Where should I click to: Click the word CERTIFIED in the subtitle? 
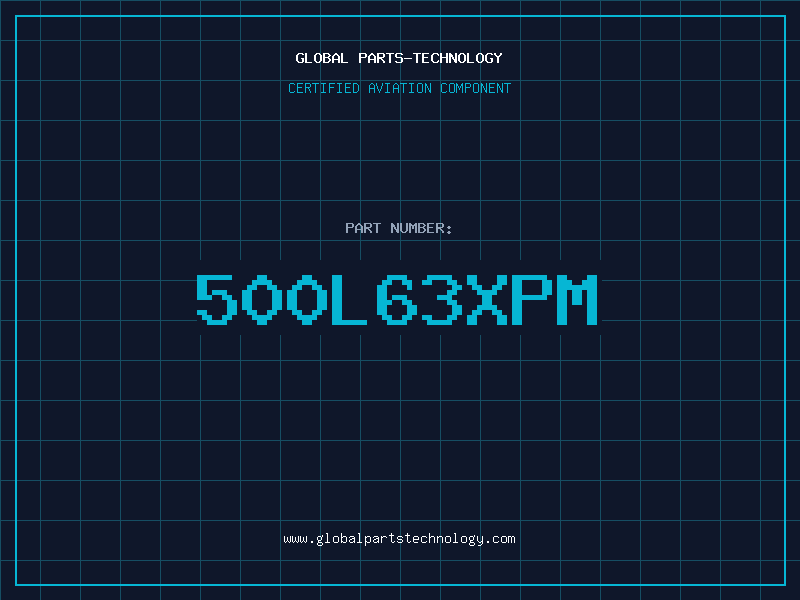point(323,88)
